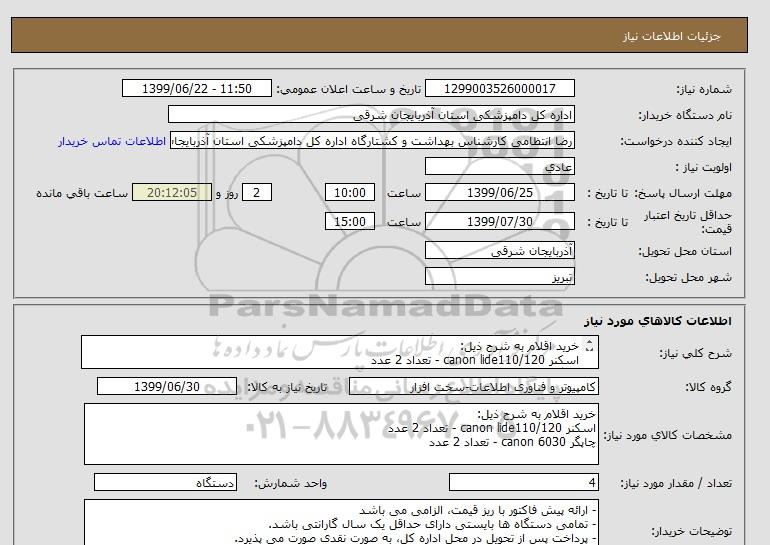Click the line چاپگر canon 6030 - تعداد 2 عدد
The height and width of the screenshot is (545, 770).
pyautogui.click(x=512, y=442)
